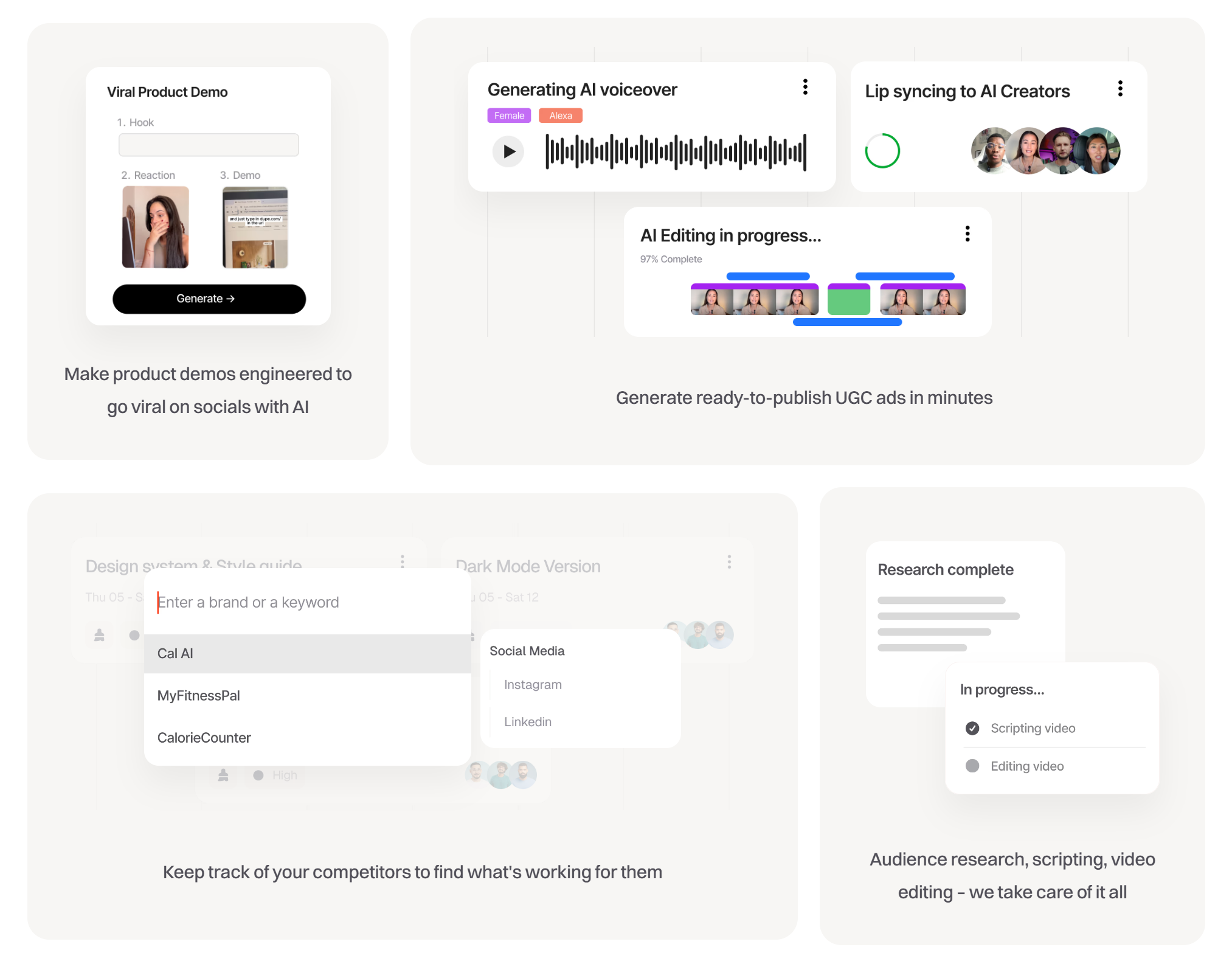The width and height of the screenshot is (1232, 964).
Task: Toggle the Editing video status circle
Action: (x=972, y=766)
